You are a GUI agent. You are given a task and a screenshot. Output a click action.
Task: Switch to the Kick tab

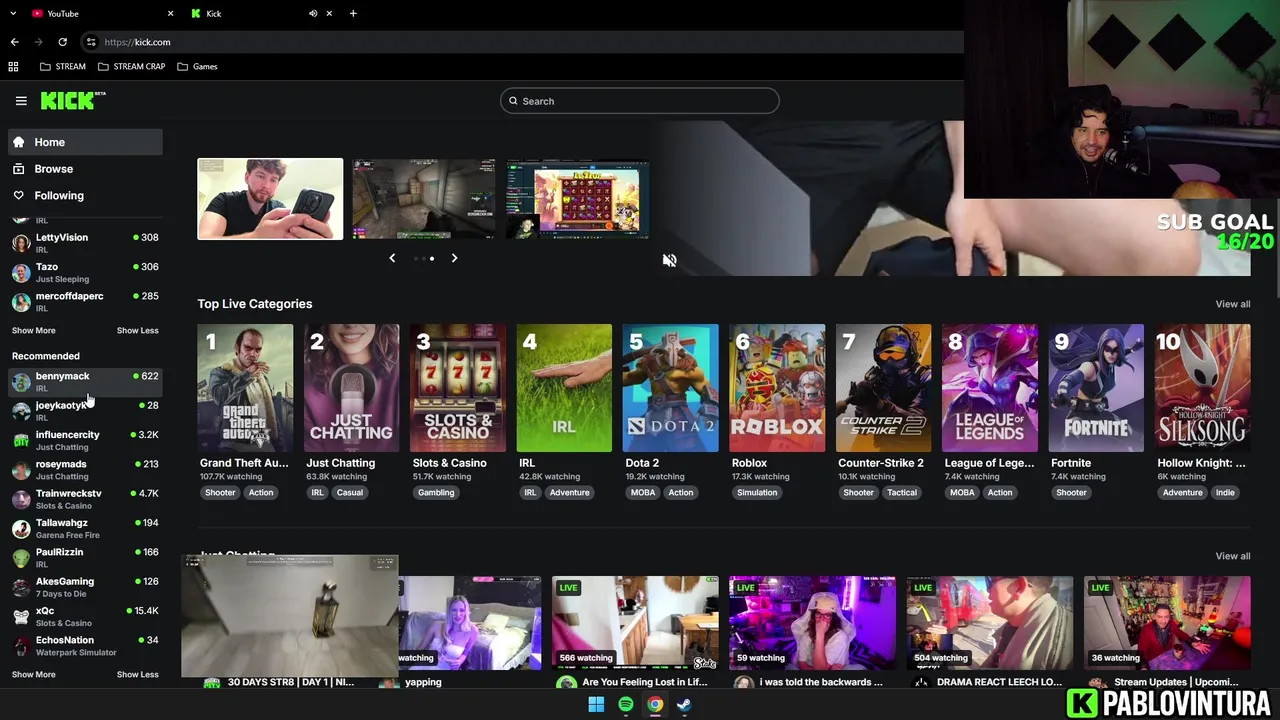260,13
